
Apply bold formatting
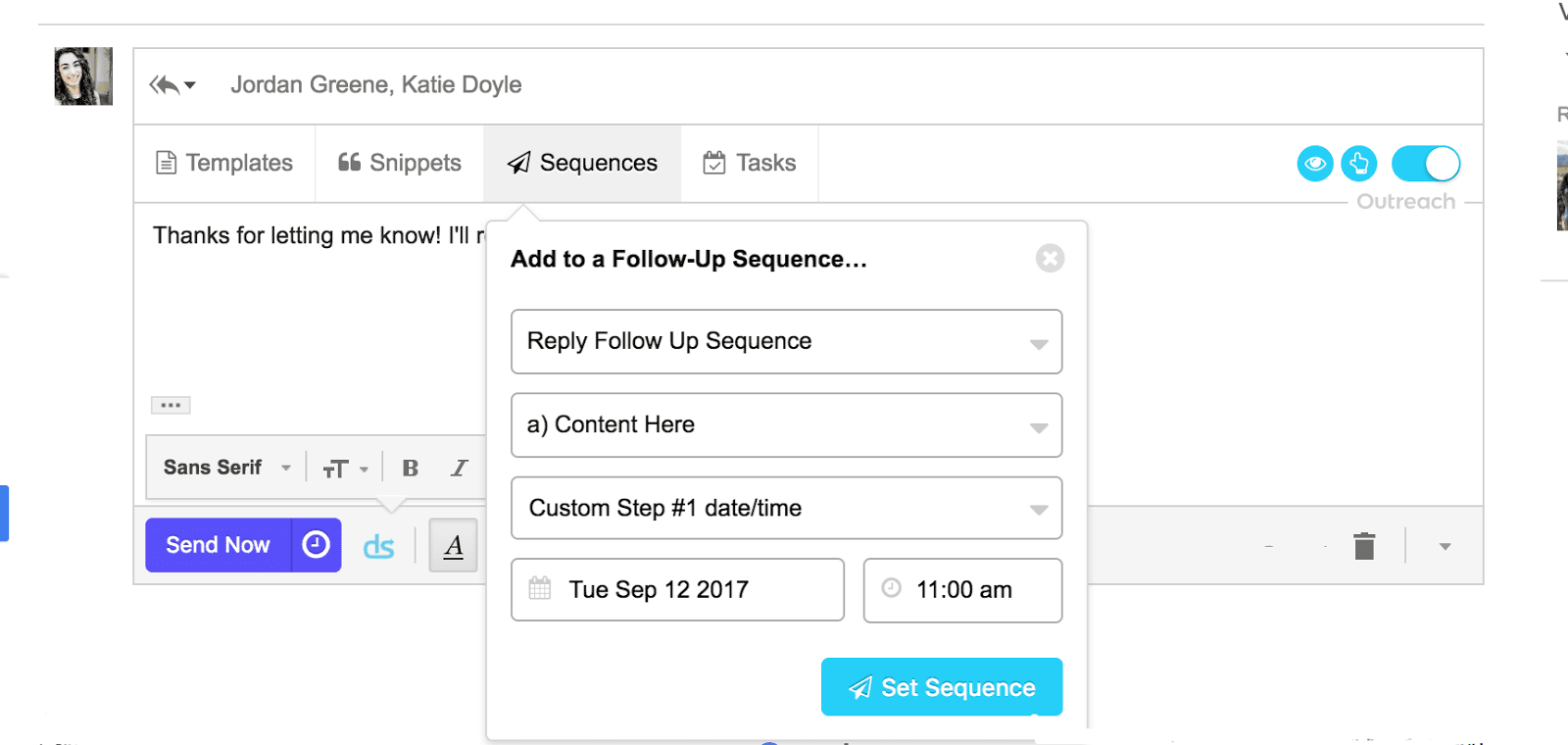click(411, 469)
